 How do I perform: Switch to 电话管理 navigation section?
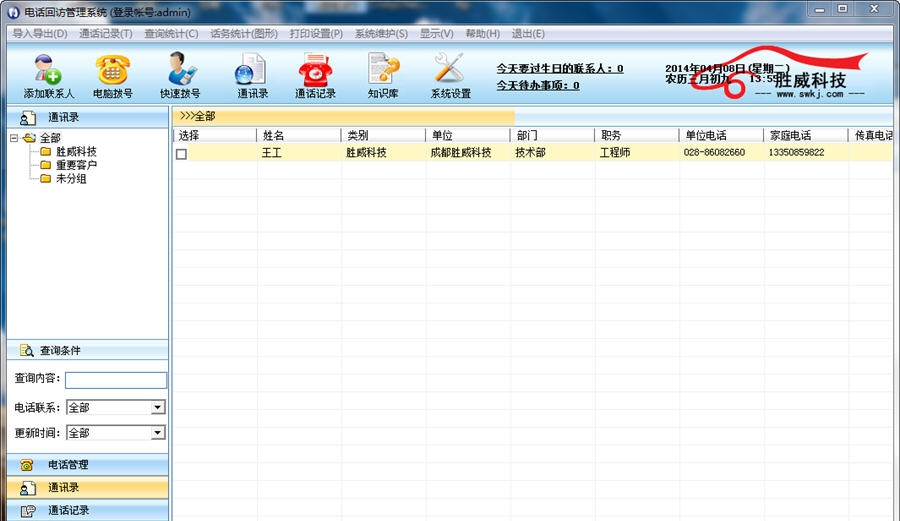[x=87, y=465]
